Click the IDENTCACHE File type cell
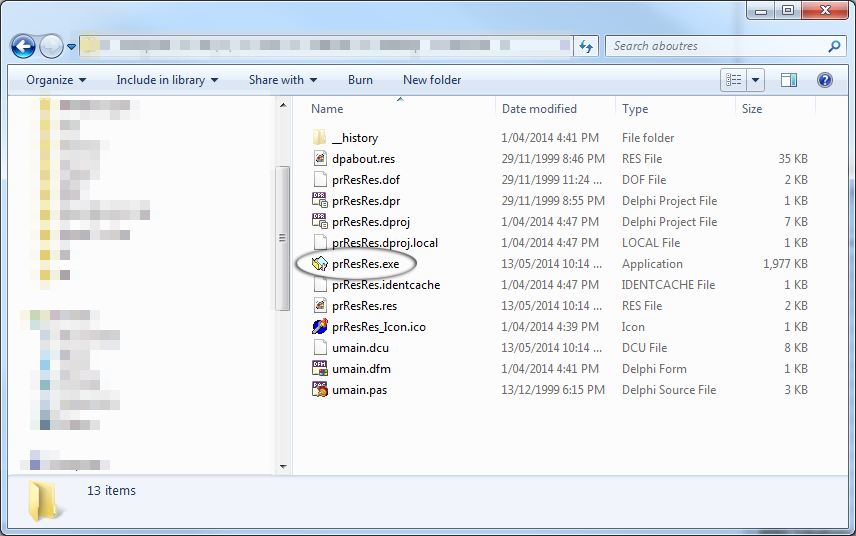Viewport: 856px width, 536px height. pos(668,284)
